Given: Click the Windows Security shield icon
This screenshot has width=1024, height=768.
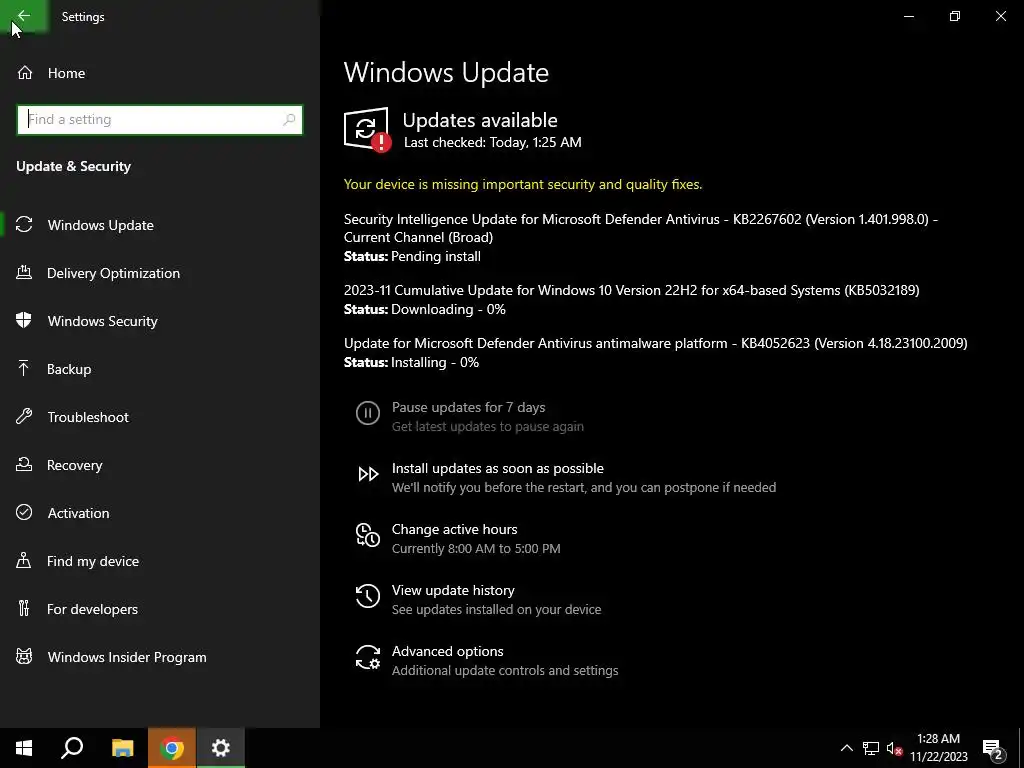Looking at the screenshot, I should (24, 321).
